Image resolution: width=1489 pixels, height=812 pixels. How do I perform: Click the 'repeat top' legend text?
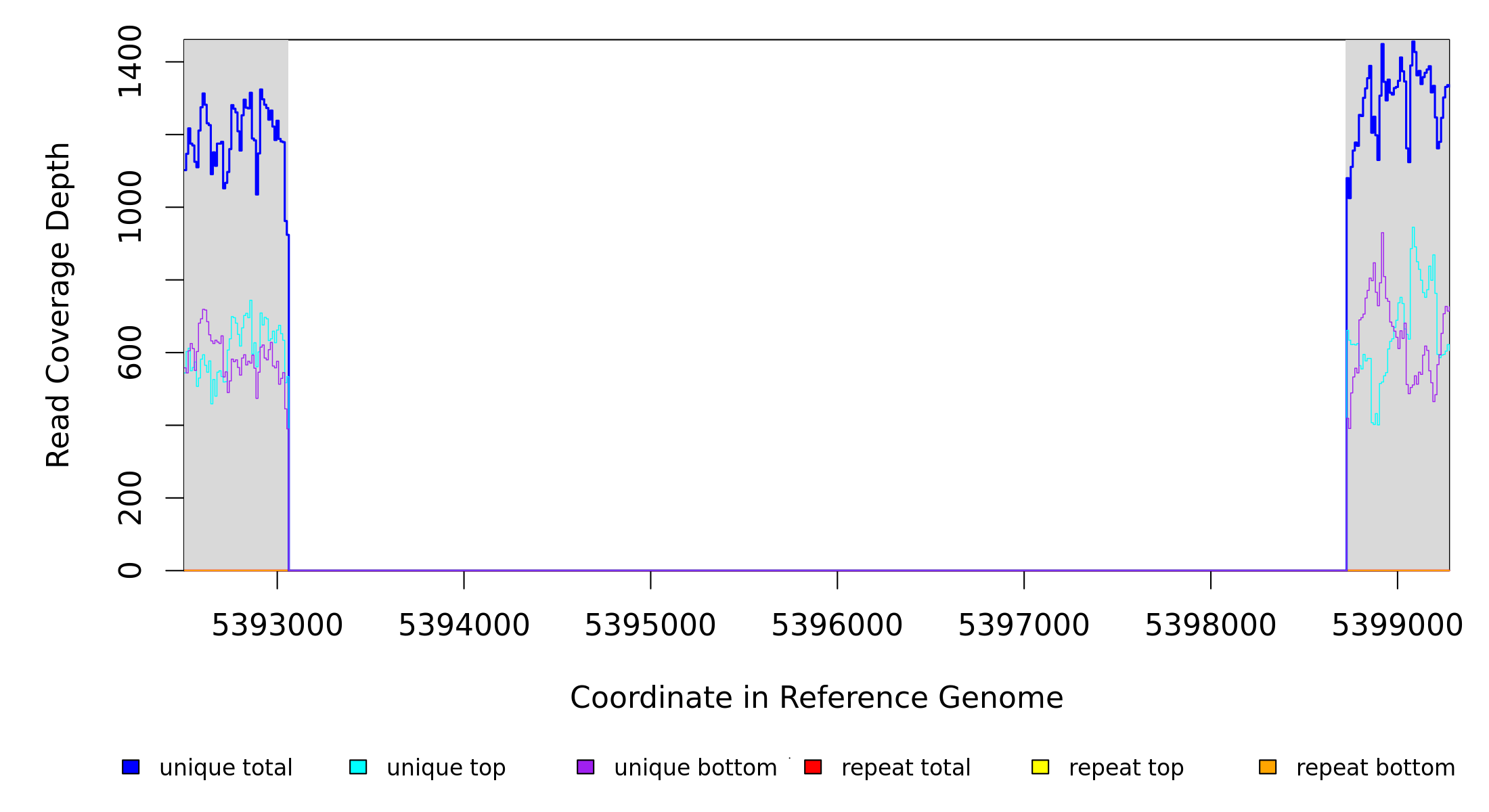1126,768
